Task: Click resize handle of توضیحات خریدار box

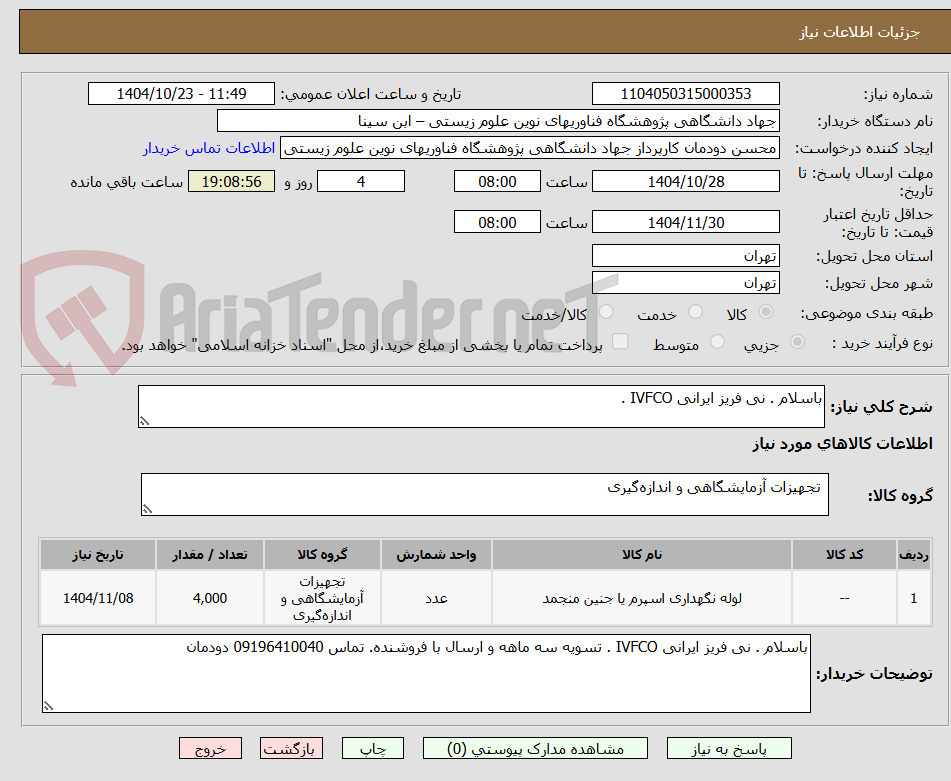Action: tap(48, 706)
